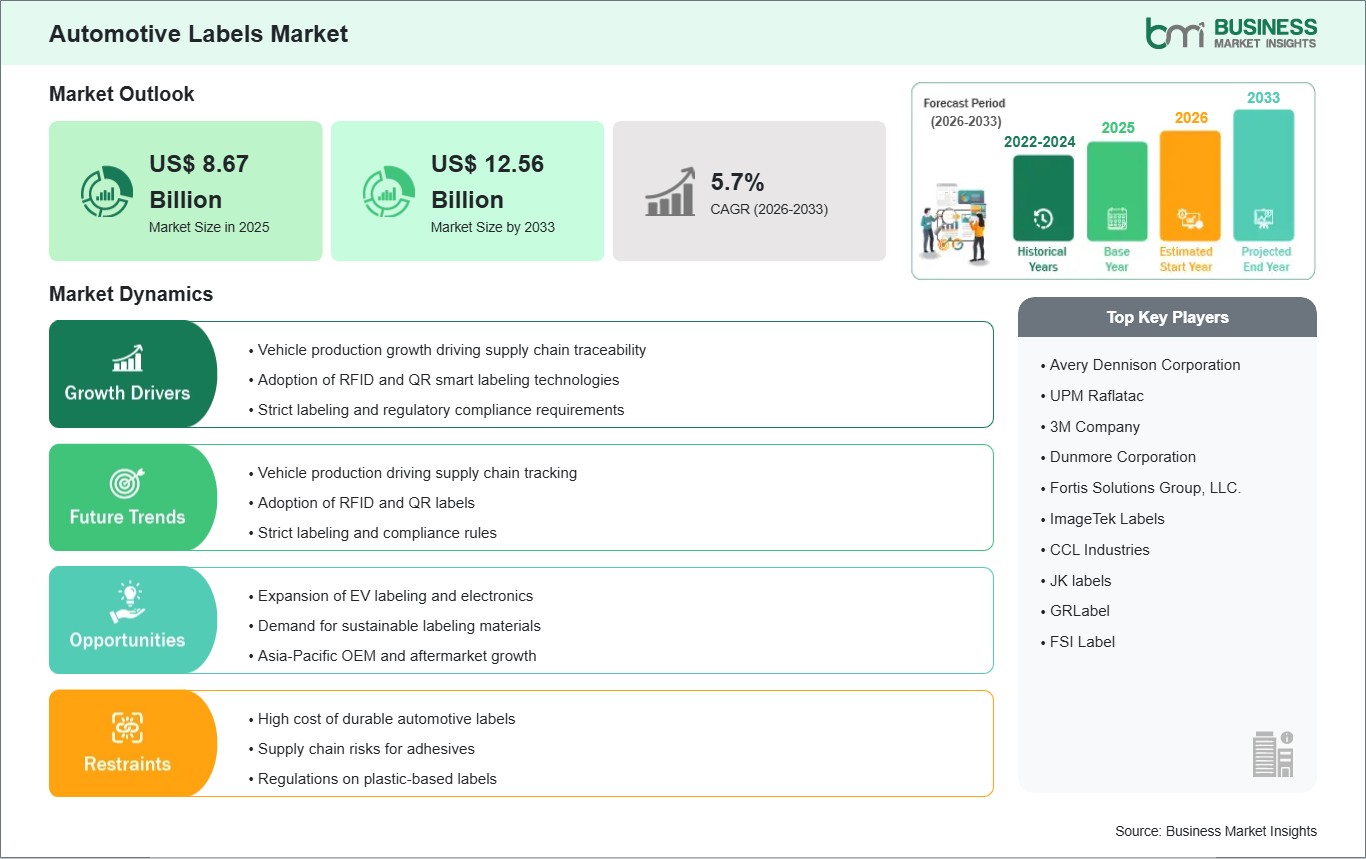The image size is (1366, 859).
Task: Click the Future Trends target icon
Action: click(127, 482)
